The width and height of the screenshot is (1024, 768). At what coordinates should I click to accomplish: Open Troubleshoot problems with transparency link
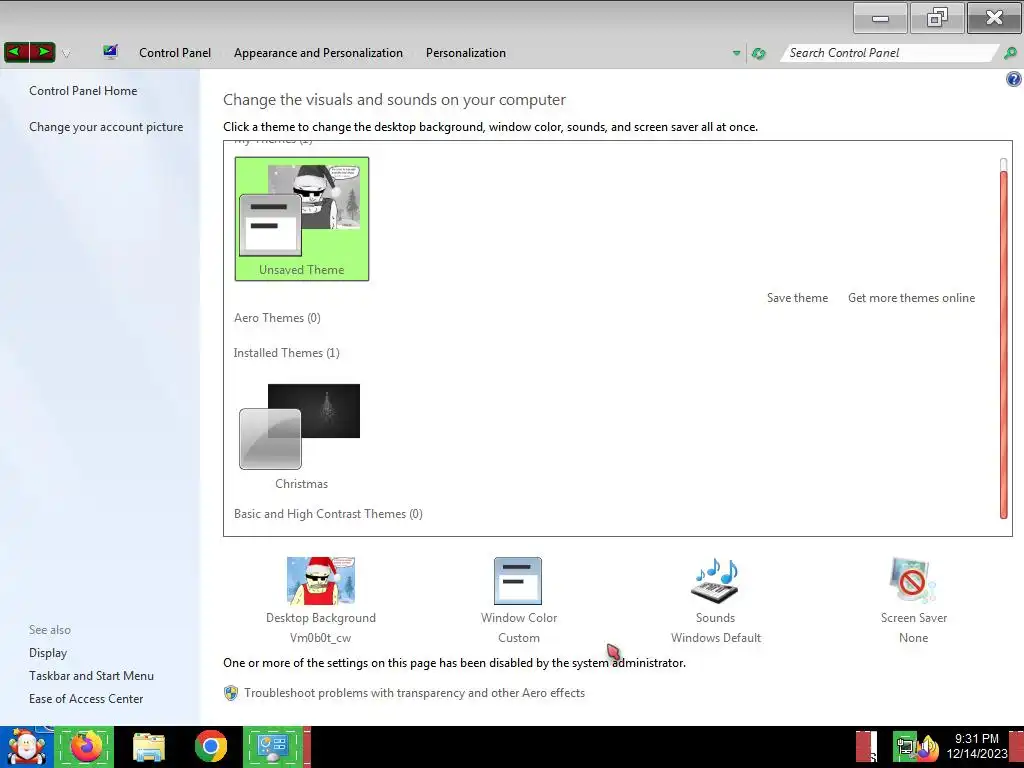click(x=414, y=693)
